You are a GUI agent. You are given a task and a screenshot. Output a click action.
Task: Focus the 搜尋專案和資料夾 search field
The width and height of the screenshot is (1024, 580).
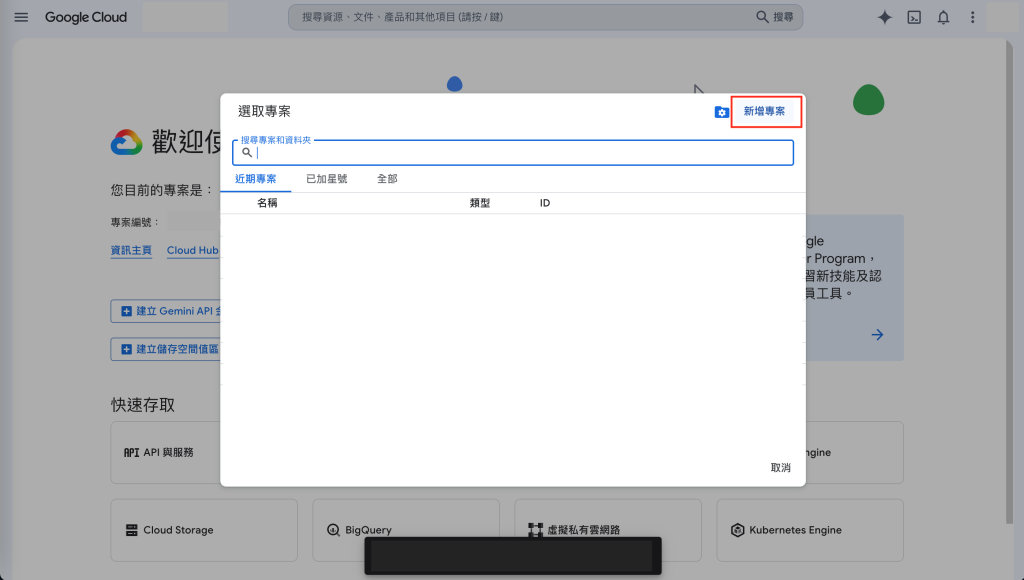coord(513,153)
